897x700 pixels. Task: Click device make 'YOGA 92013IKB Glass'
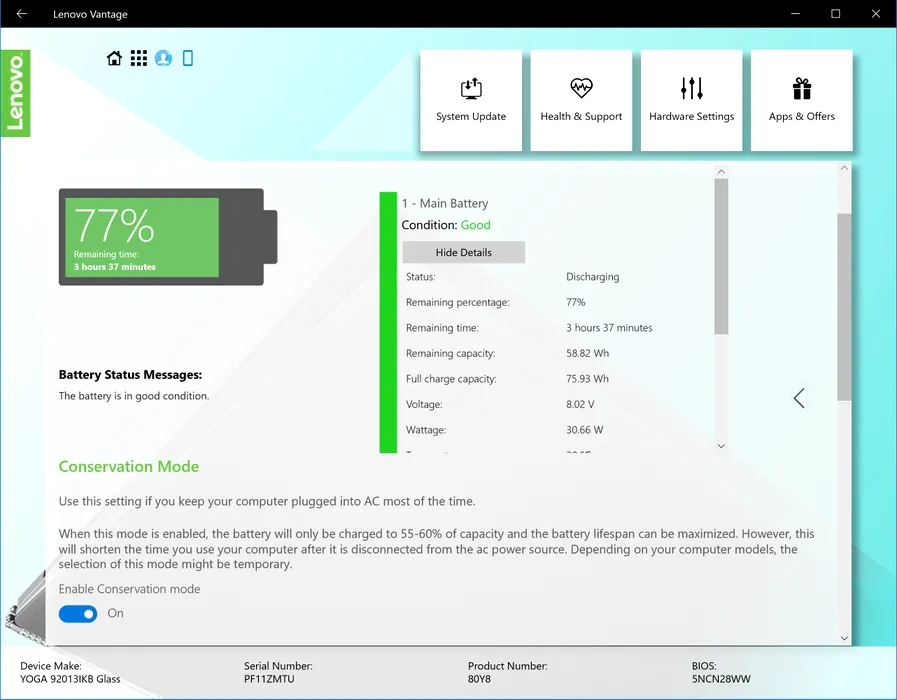[x=70, y=679]
